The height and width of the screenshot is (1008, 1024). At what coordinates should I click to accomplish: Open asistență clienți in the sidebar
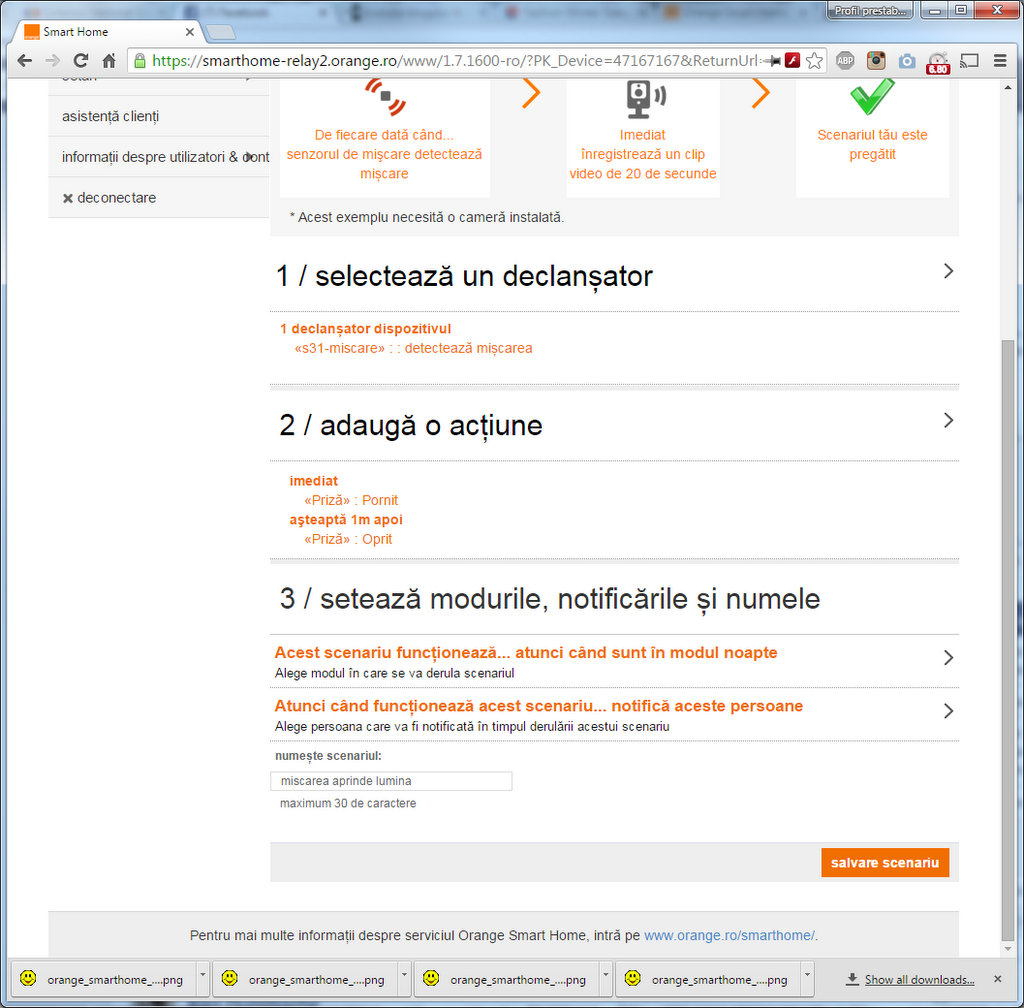pos(110,116)
